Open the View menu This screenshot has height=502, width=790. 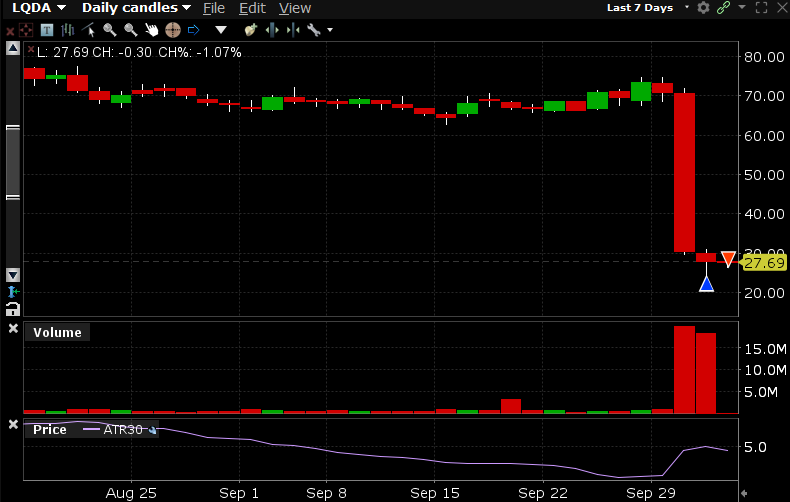(x=295, y=8)
